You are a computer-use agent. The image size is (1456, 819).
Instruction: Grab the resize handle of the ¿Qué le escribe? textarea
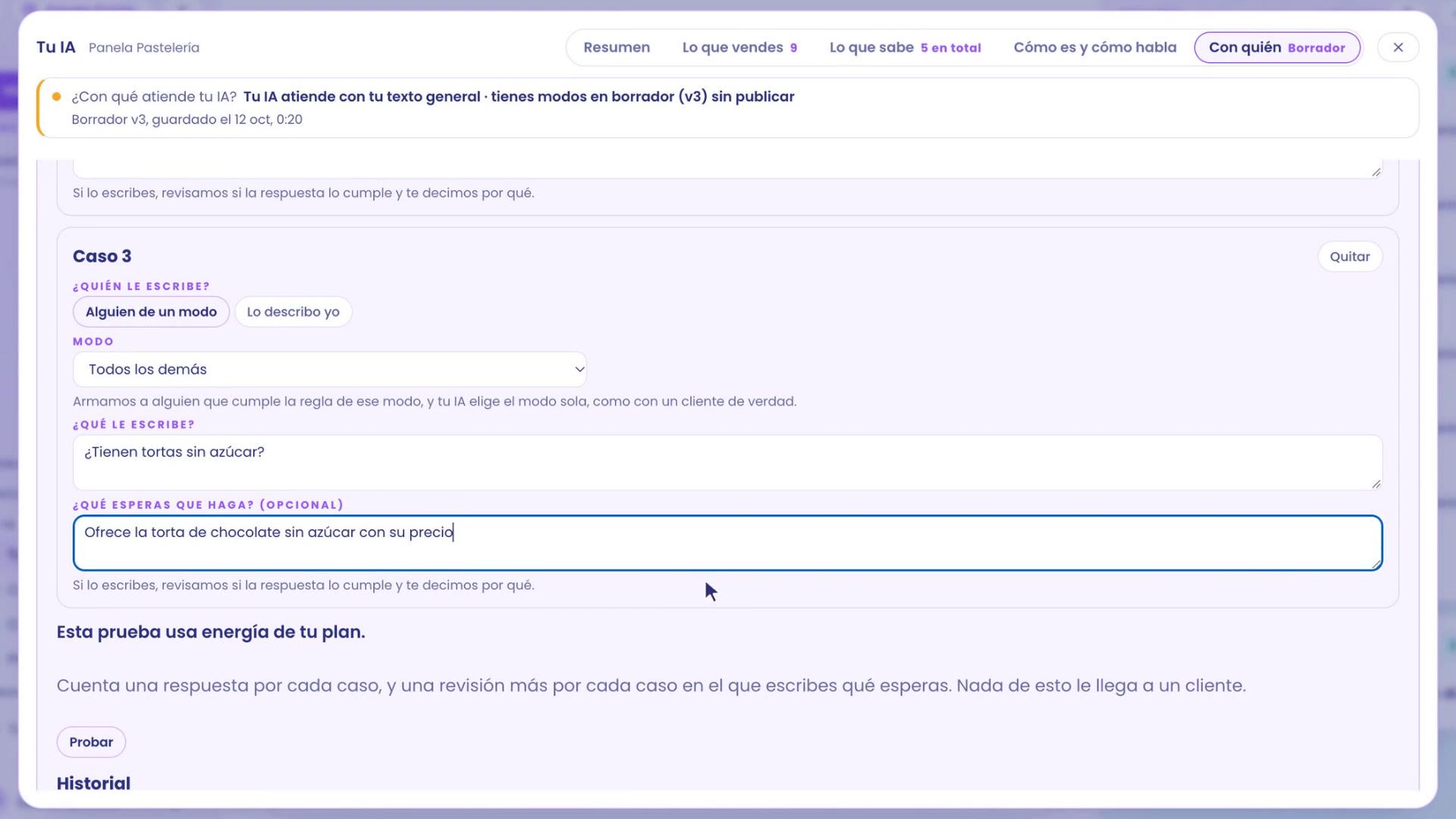click(1376, 483)
